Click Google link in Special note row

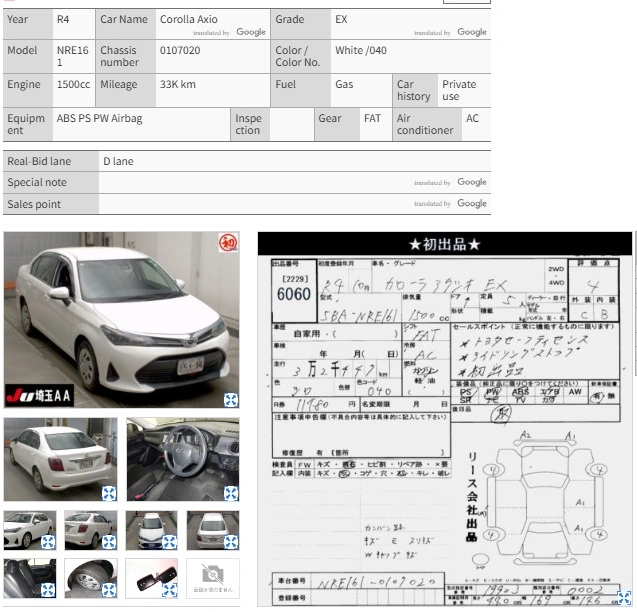click(472, 182)
